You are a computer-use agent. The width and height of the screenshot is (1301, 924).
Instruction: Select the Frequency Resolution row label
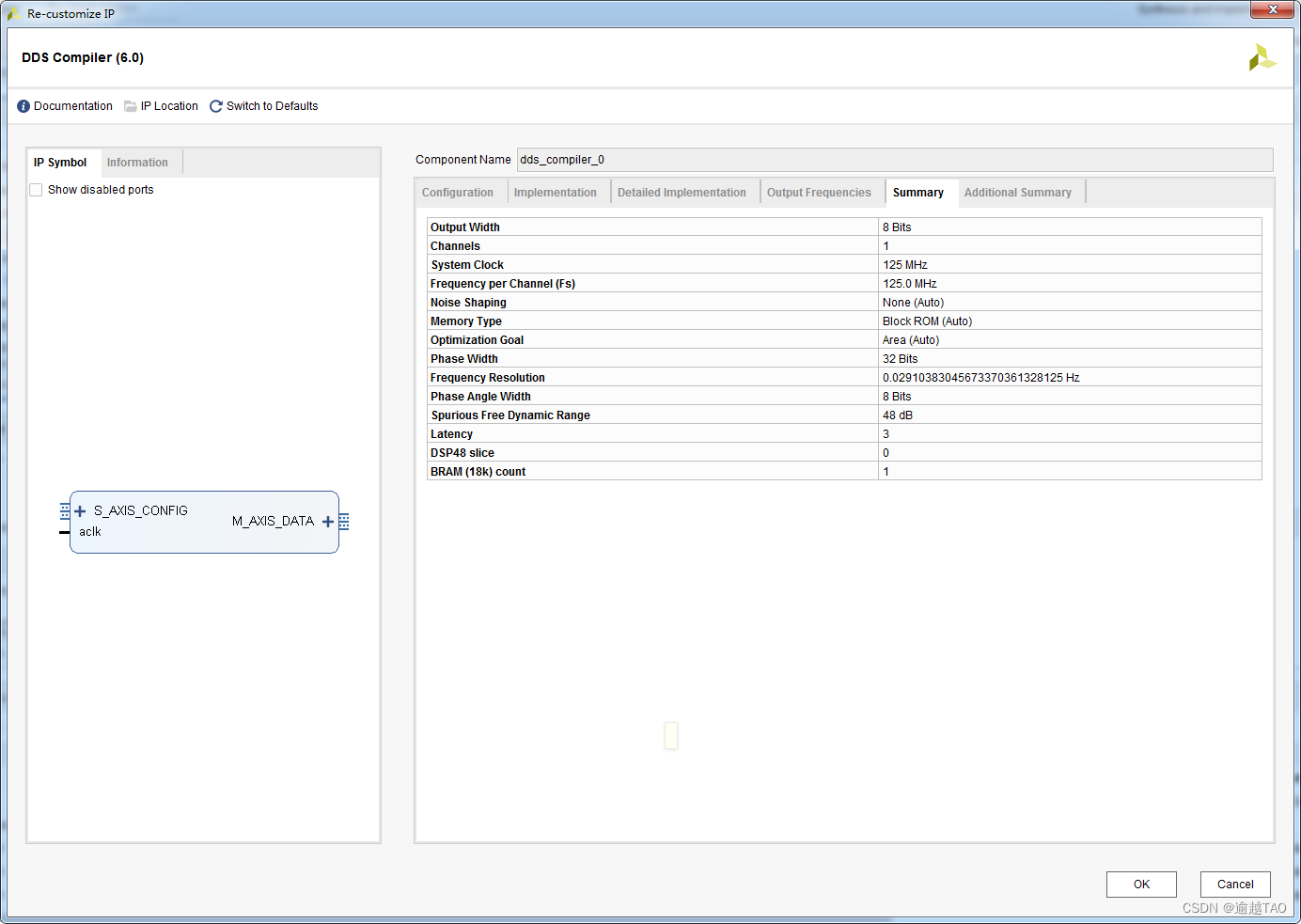pyautogui.click(x=488, y=378)
